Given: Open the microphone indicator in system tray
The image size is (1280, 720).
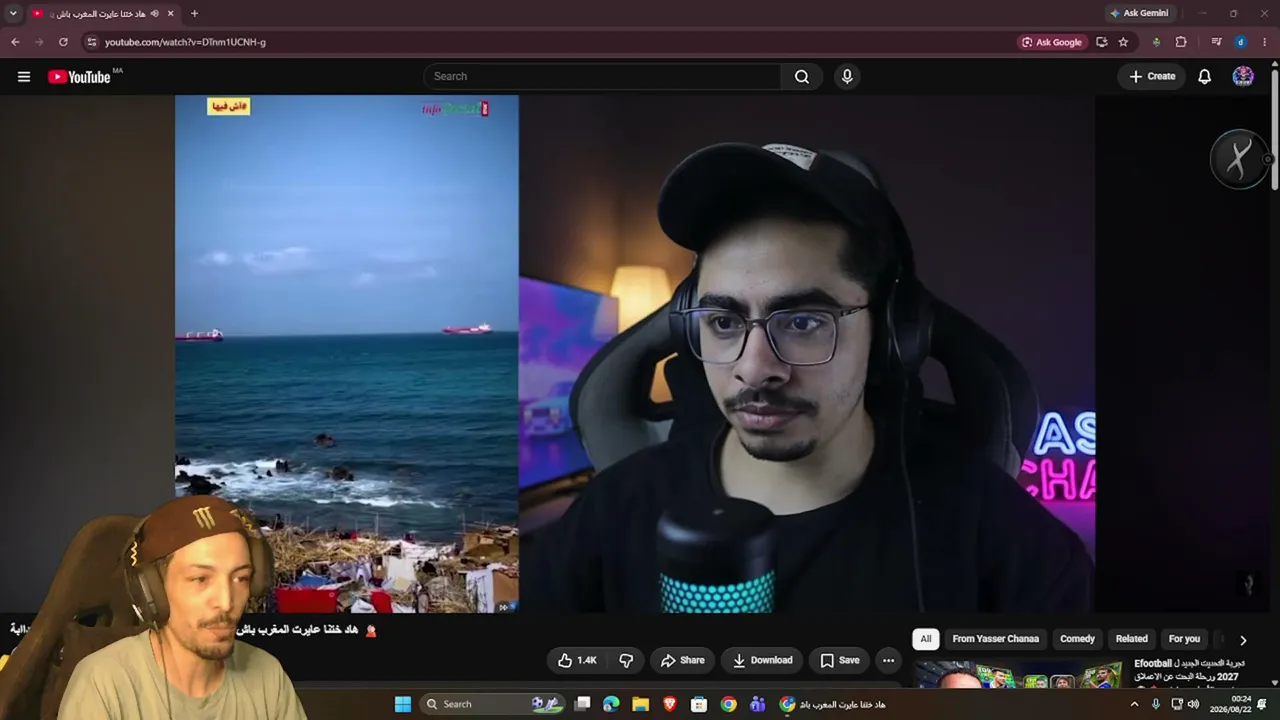Looking at the screenshot, I should (1156, 704).
